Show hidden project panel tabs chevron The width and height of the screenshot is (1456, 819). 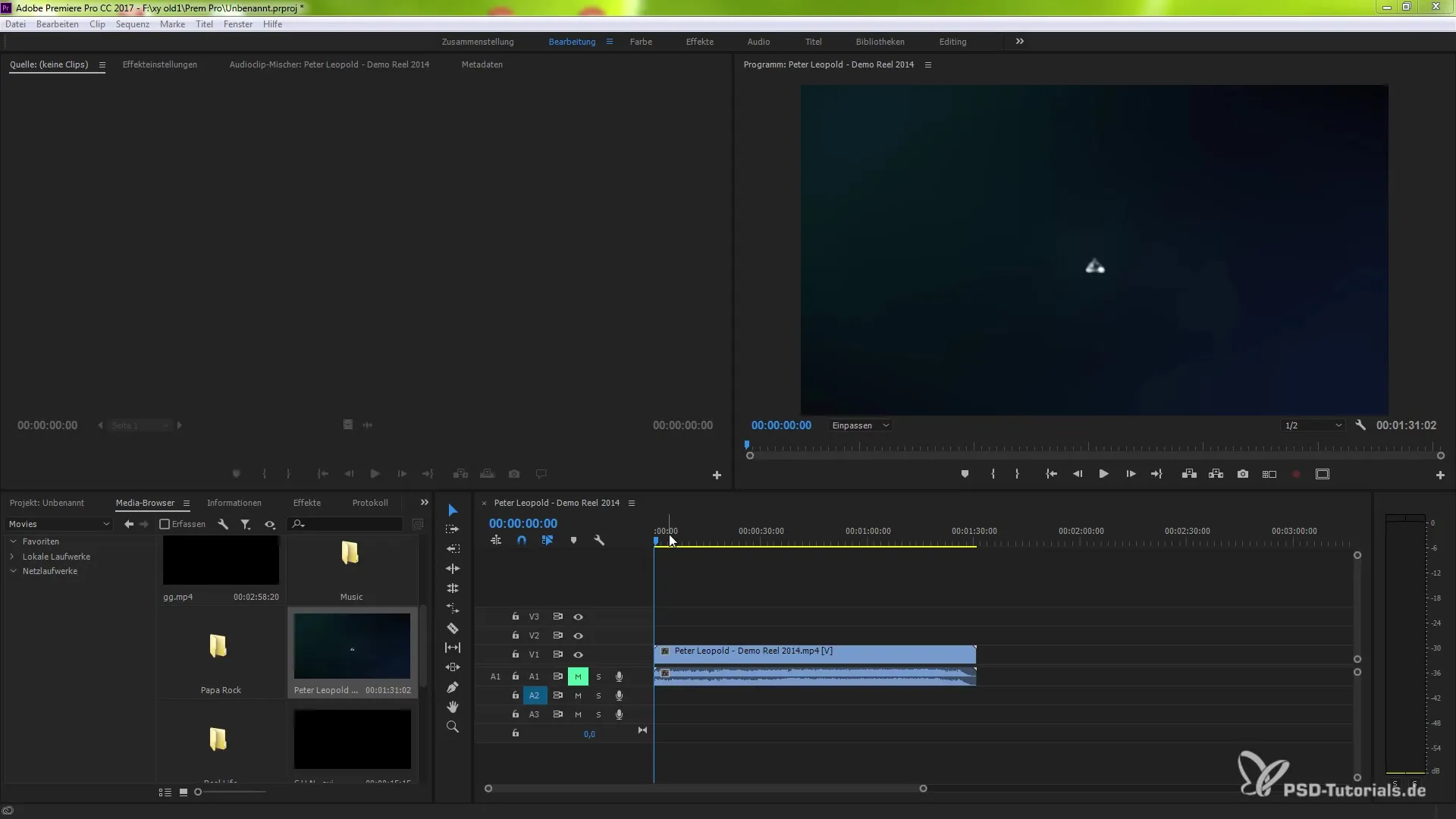425,503
